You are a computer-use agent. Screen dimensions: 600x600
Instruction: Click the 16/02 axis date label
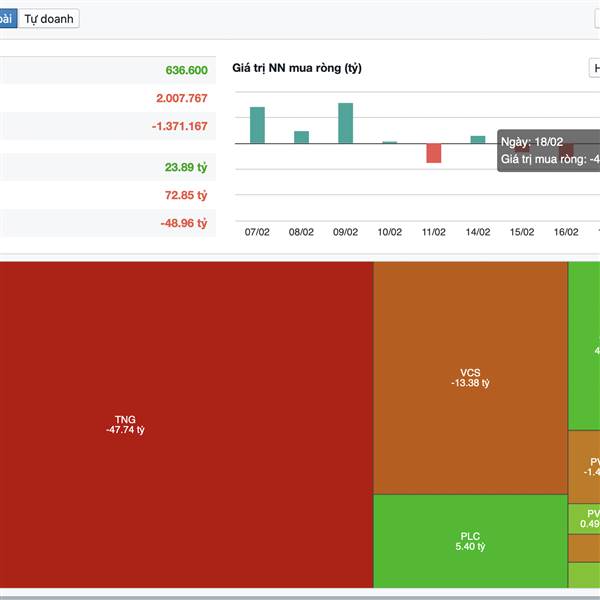566,232
